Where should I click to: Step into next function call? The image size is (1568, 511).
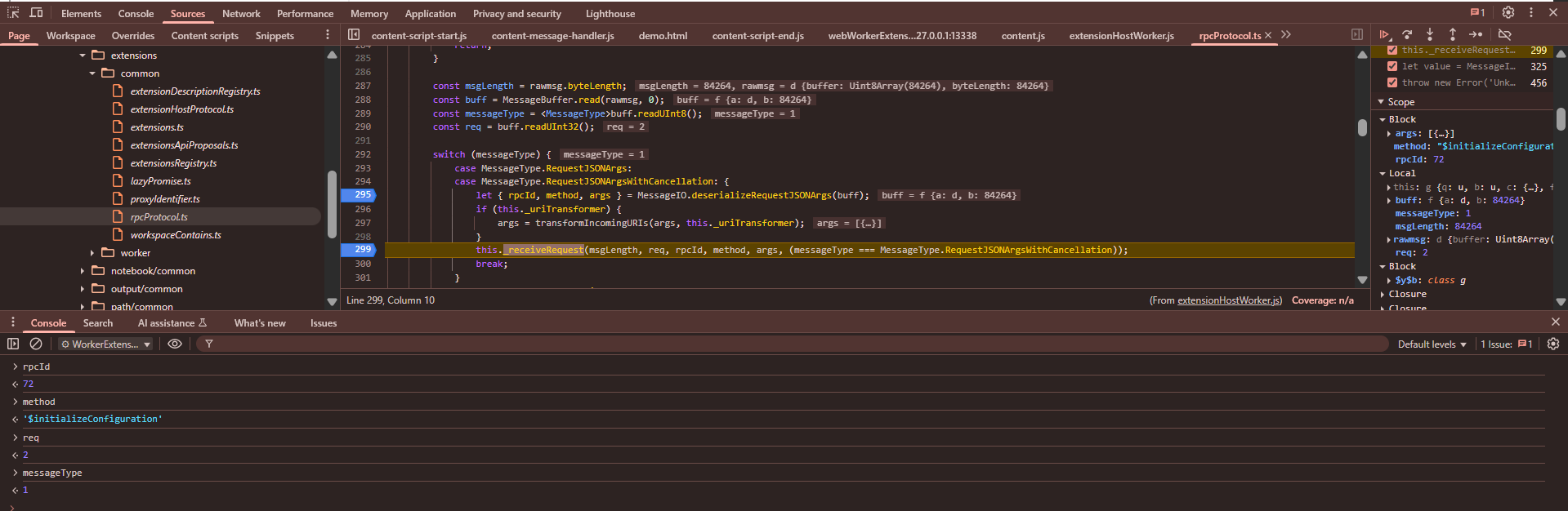point(1430,35)
